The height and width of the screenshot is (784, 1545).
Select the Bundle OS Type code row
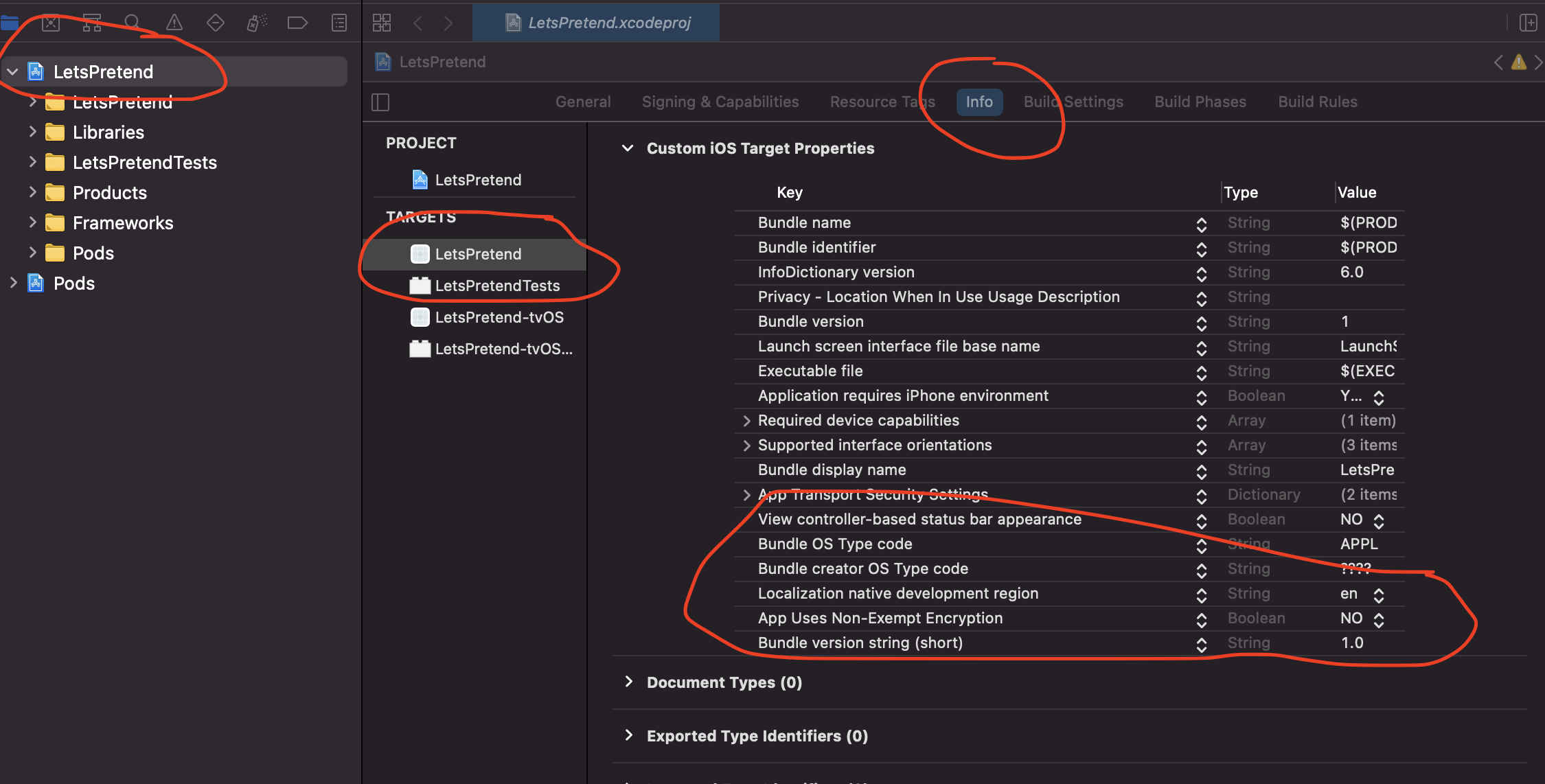tap(1069, 544)
